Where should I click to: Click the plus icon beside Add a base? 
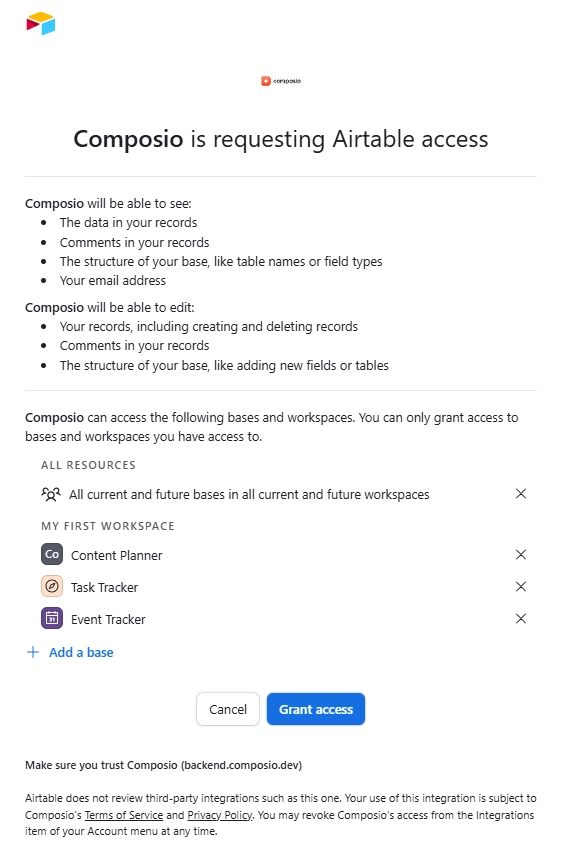33,652
